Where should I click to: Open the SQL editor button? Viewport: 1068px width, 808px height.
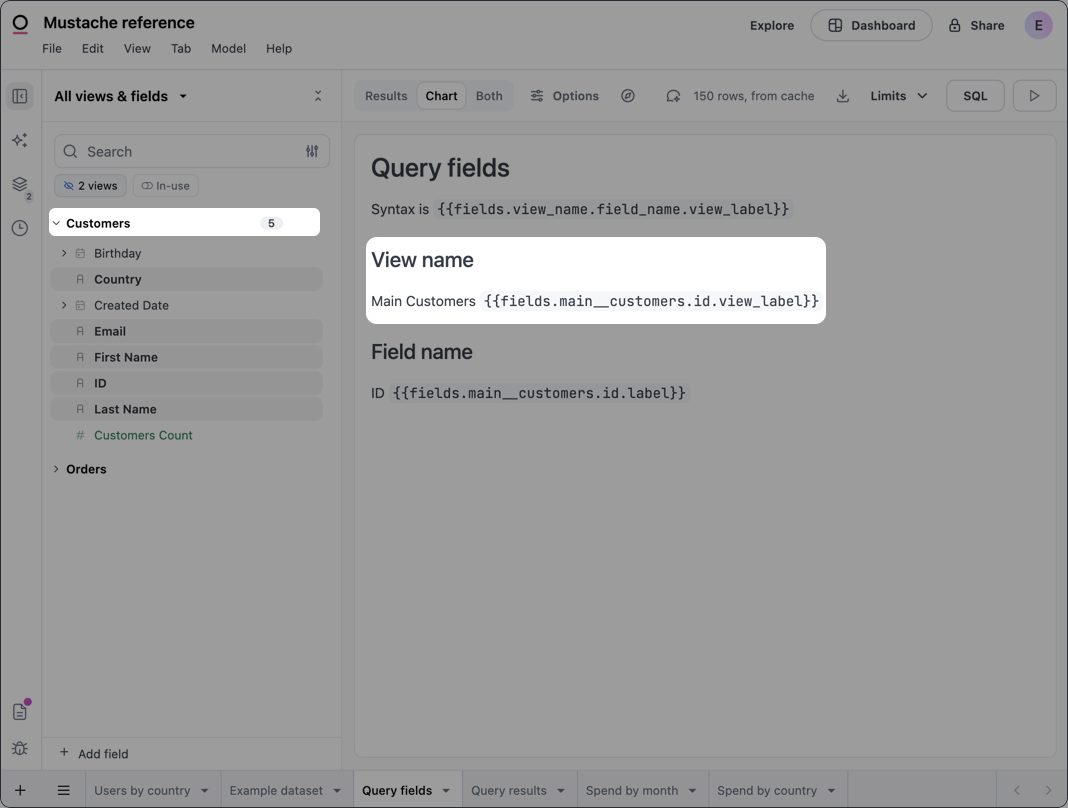(x=974, y=95)
